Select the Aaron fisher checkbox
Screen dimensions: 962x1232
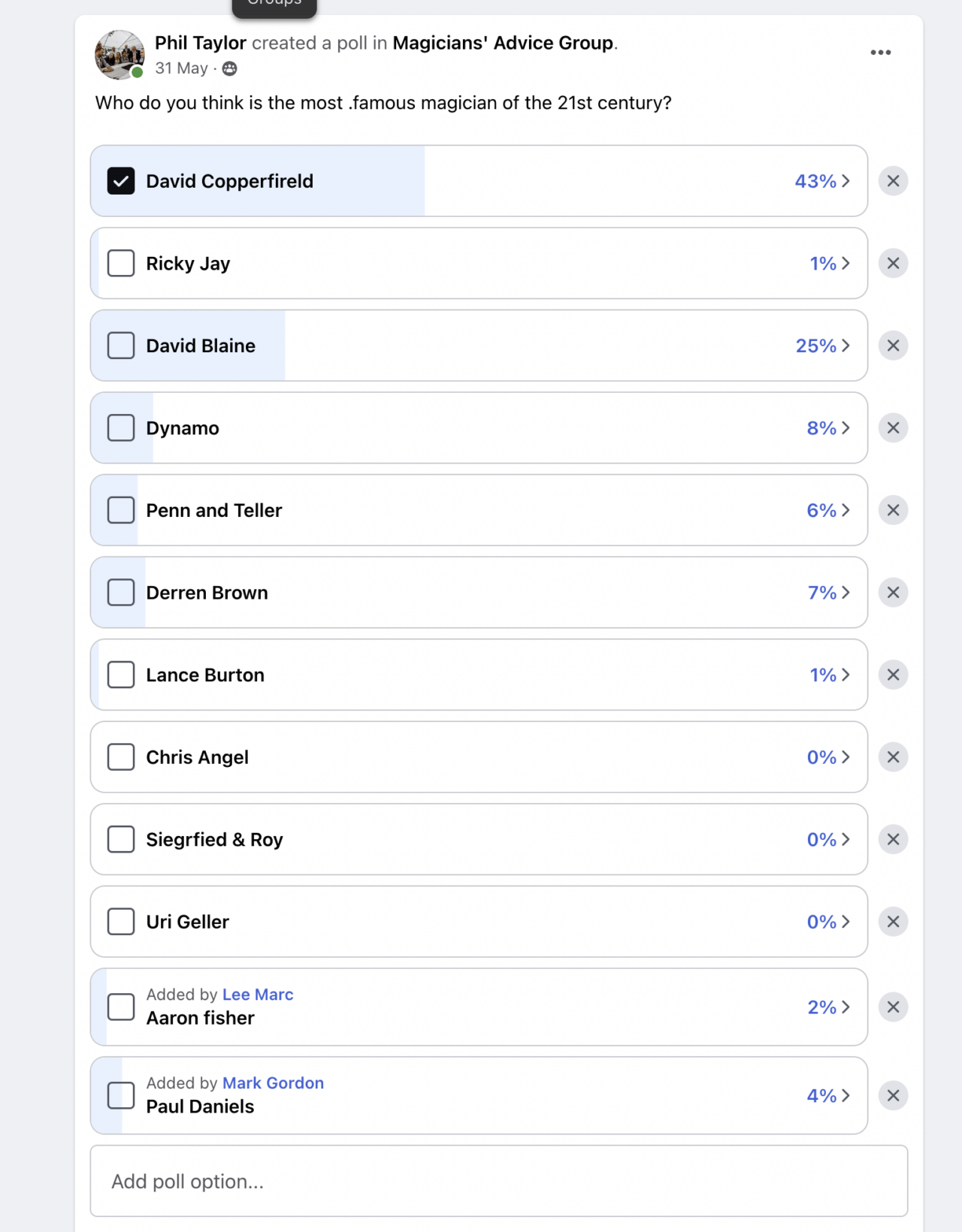tap(121, 1007)
